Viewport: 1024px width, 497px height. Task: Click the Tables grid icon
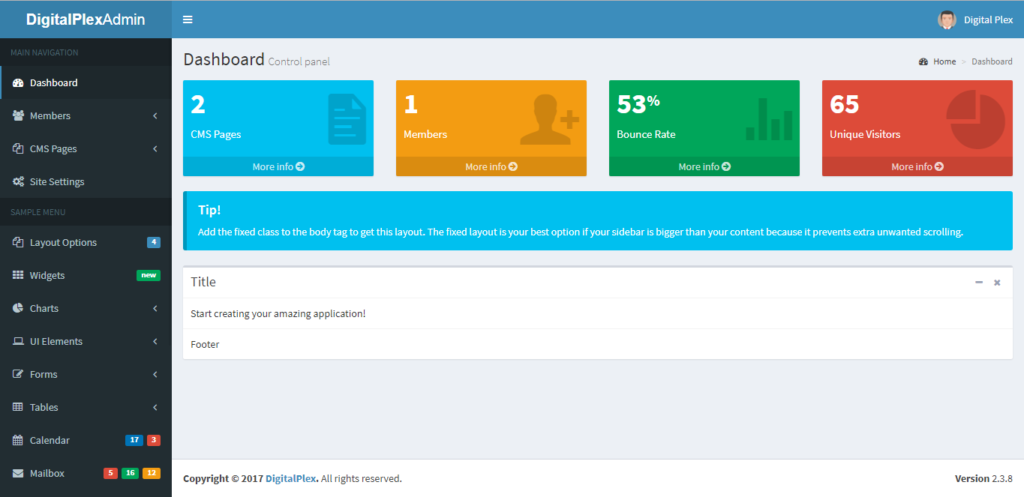[x=18, y=407]
